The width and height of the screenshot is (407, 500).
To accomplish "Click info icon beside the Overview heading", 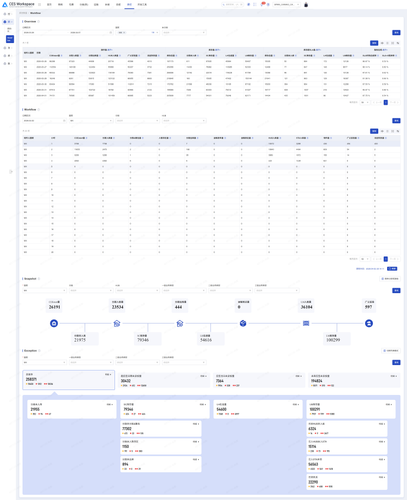I will pos(39,21).
